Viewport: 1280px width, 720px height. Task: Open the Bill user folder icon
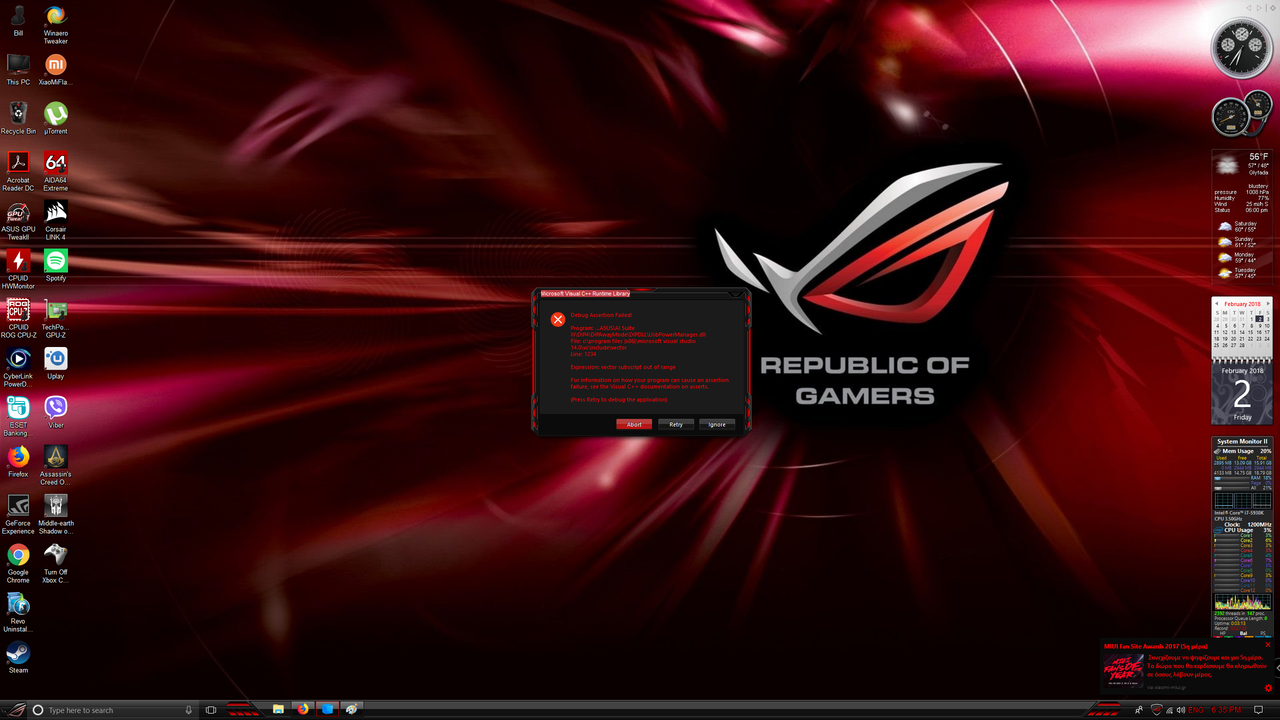(18, 20)
